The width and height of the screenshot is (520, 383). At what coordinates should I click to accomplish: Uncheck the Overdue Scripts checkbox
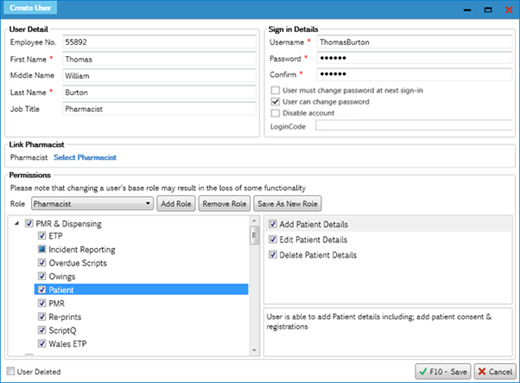[42, 263]
